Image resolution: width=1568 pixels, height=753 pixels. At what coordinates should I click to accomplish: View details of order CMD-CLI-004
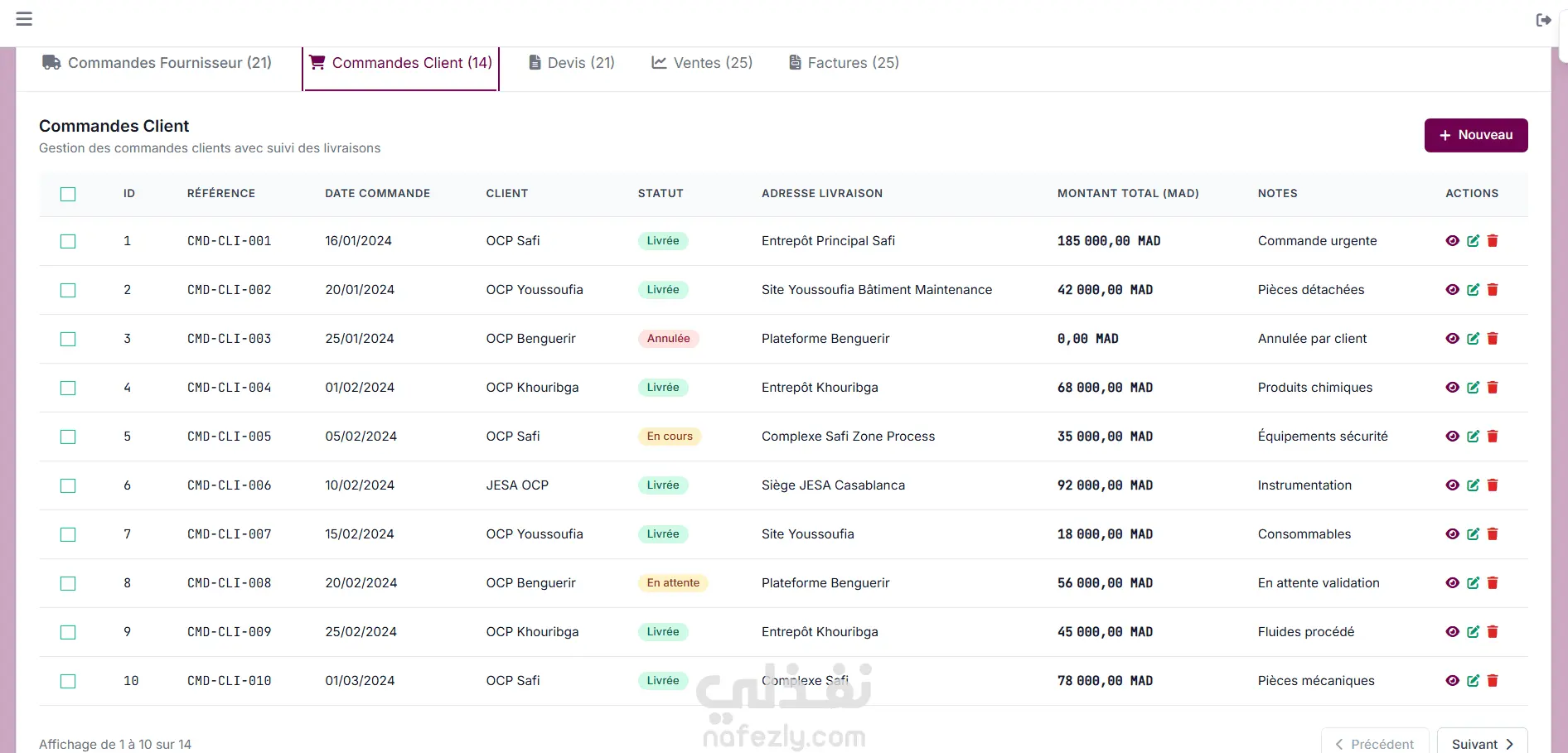point(1452,388)
